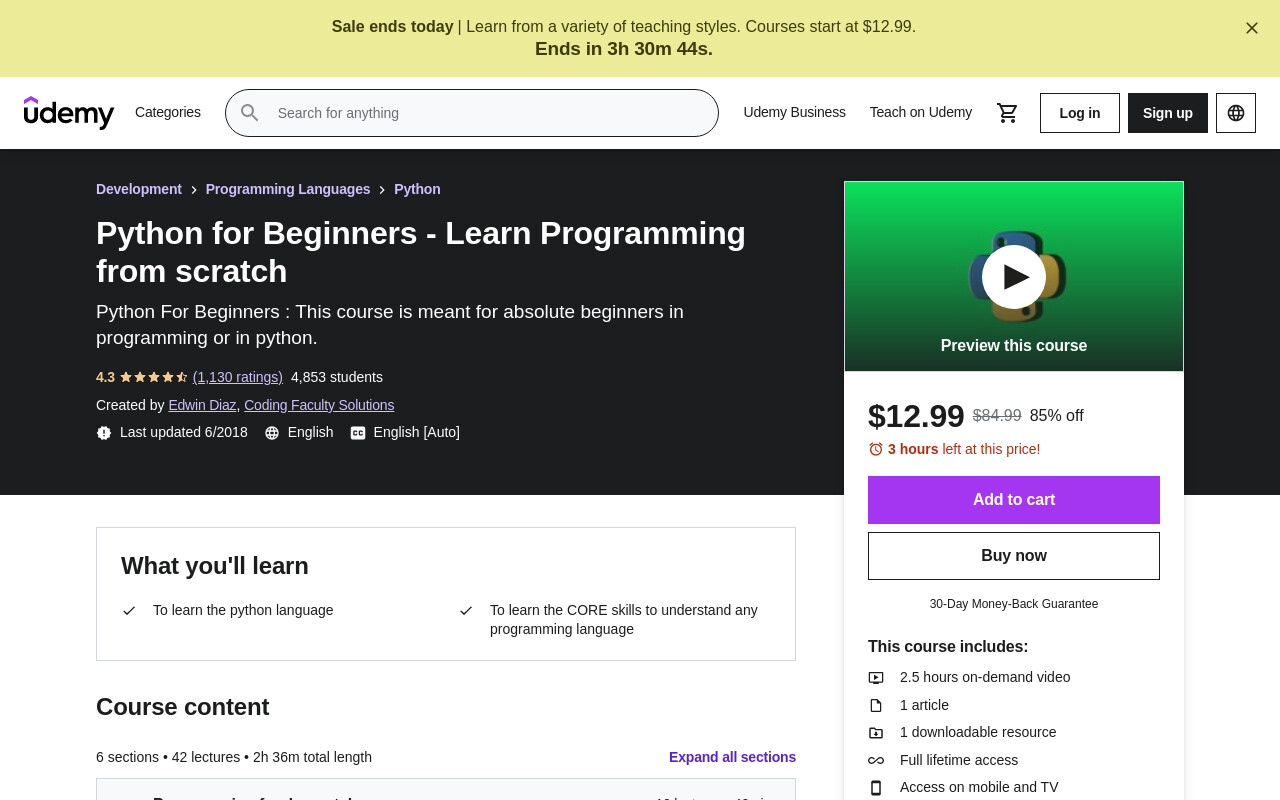1280x800 pixels.
Task: Close the sale banner
Action: pos(1252,28)
